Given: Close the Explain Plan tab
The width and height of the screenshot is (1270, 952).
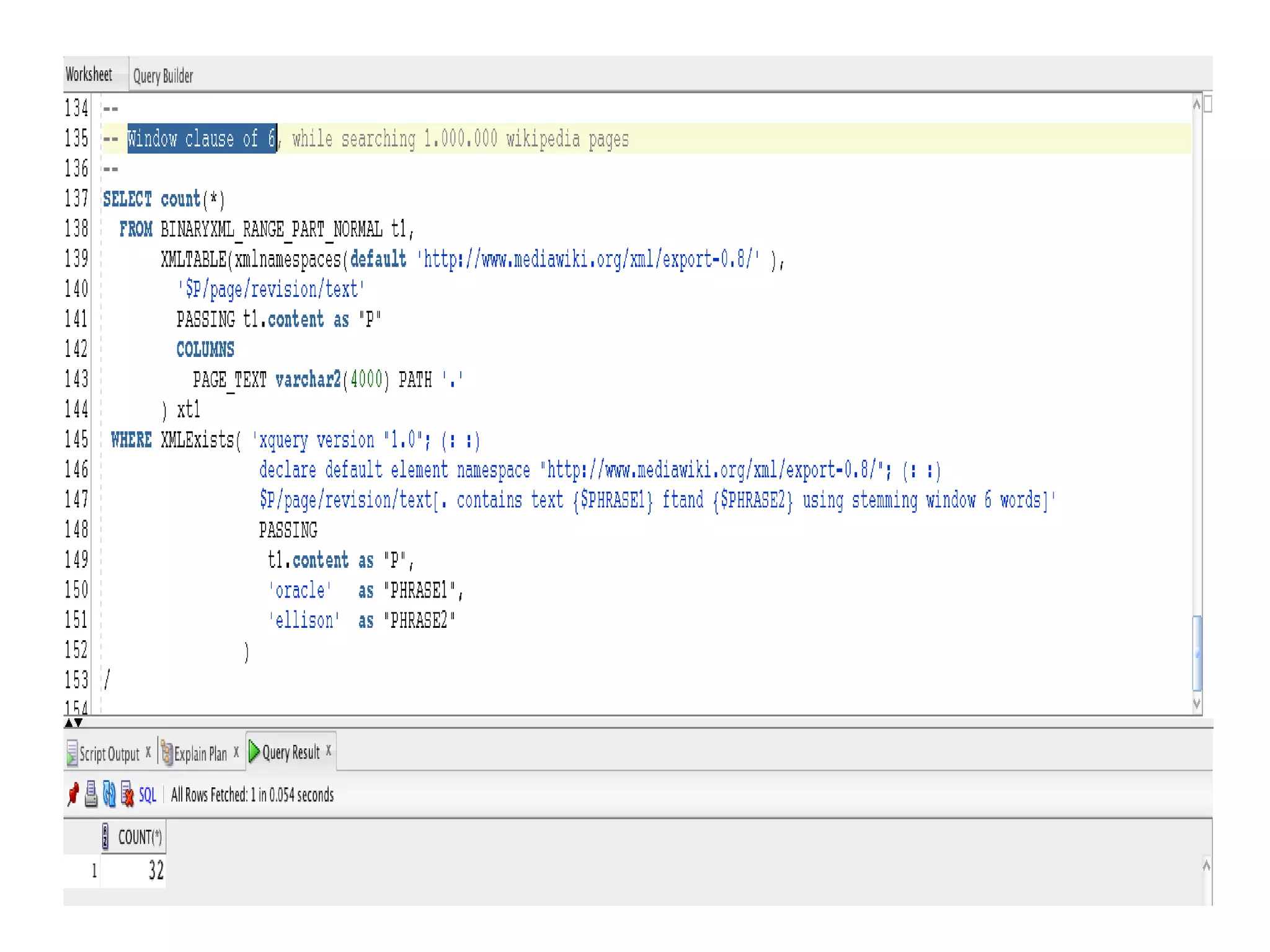Looking at the screenshot, I should (236, 752).
